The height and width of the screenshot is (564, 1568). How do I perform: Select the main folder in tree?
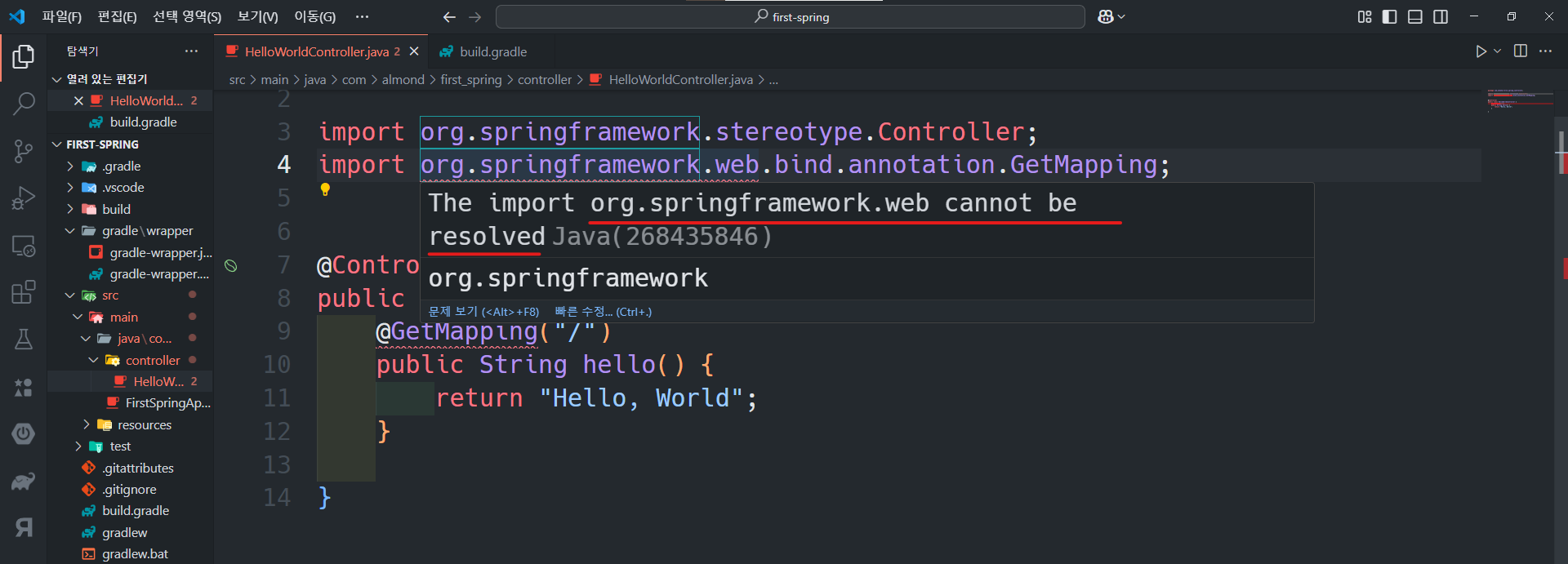[124, 318]
